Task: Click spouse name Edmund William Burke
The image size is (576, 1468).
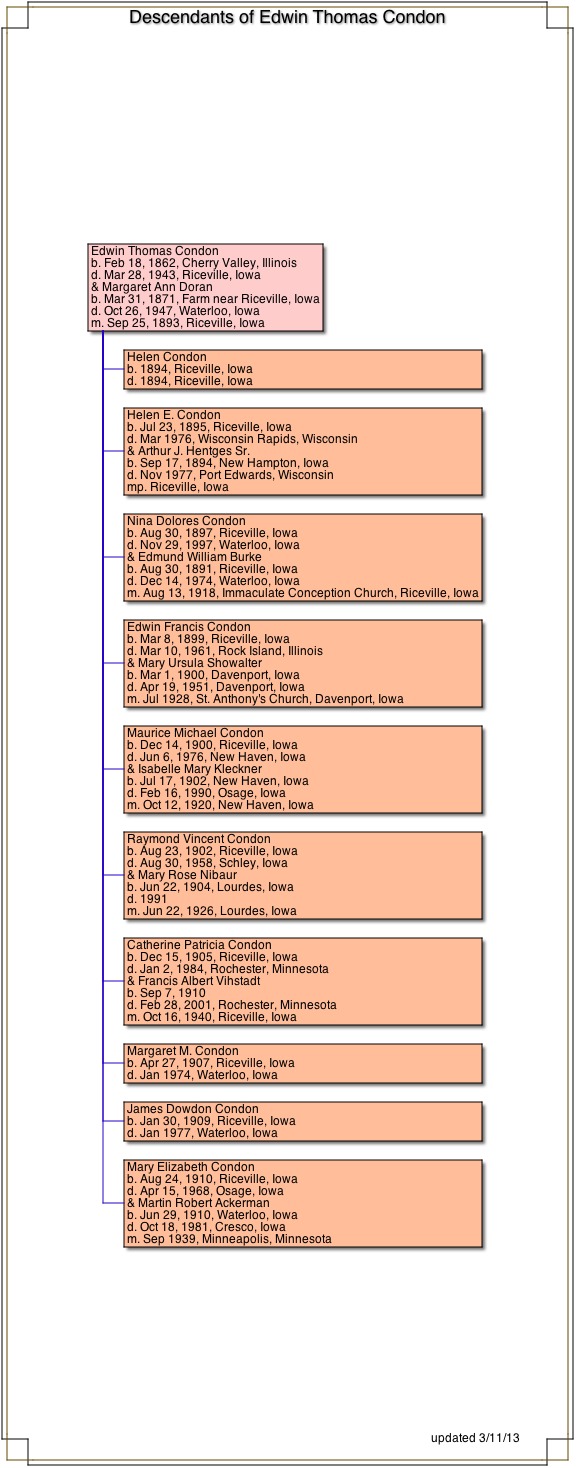Action: pyautogui.click(x=199, y=557)
